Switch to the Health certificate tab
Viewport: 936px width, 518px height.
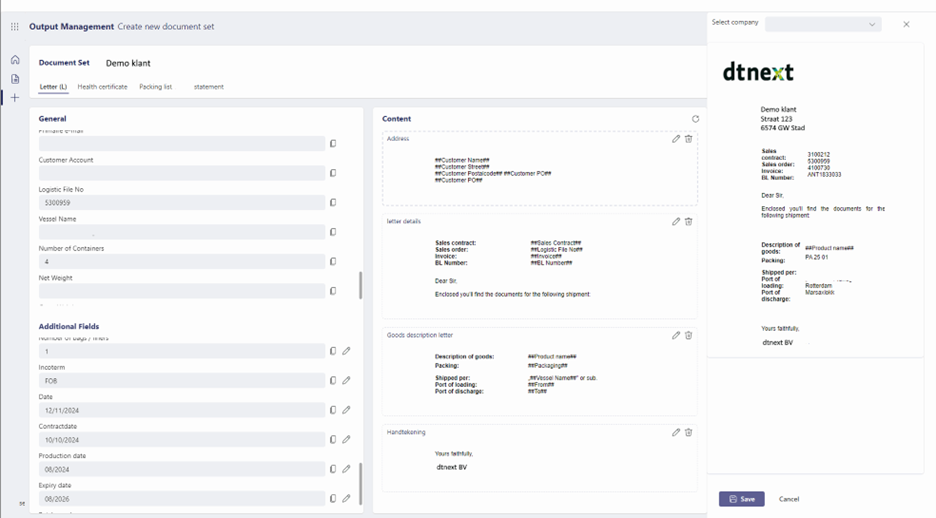[x=102, y=87]
